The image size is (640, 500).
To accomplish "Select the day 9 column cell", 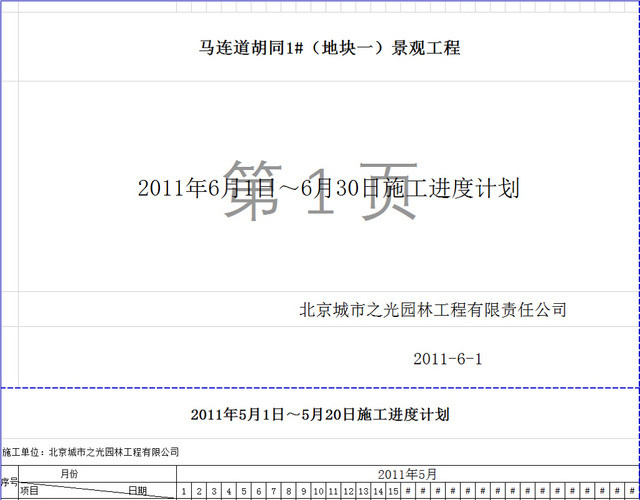I will pos(304,491).
